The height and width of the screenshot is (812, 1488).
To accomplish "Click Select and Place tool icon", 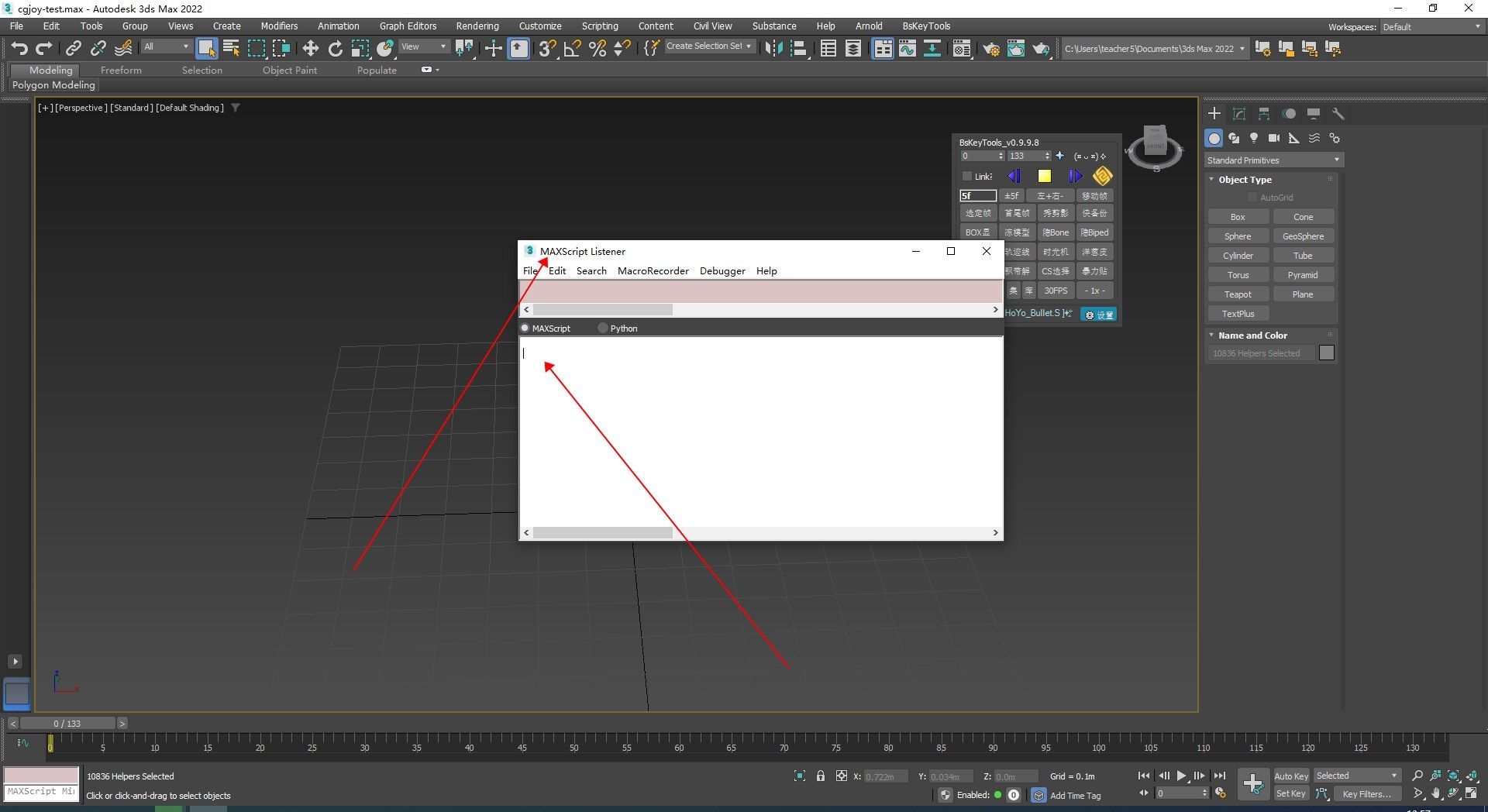I will [384, 49].
